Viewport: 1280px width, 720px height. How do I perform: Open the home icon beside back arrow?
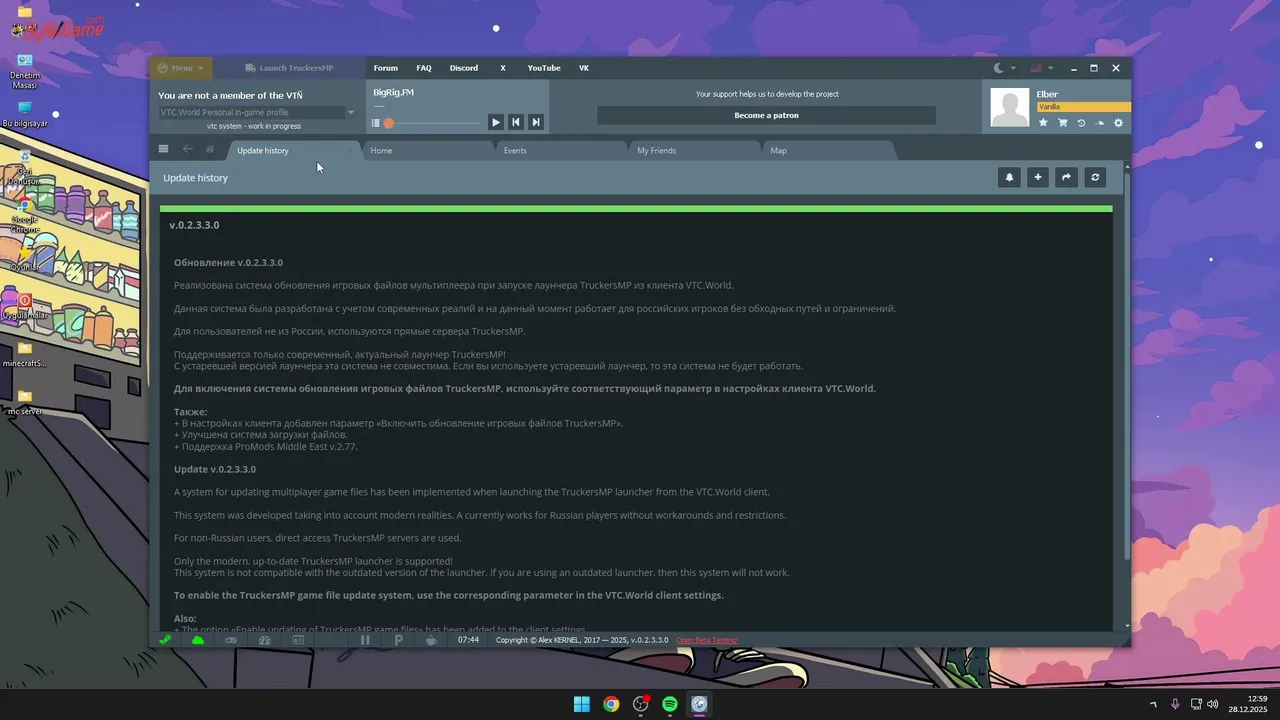click(x=210, y=149)
